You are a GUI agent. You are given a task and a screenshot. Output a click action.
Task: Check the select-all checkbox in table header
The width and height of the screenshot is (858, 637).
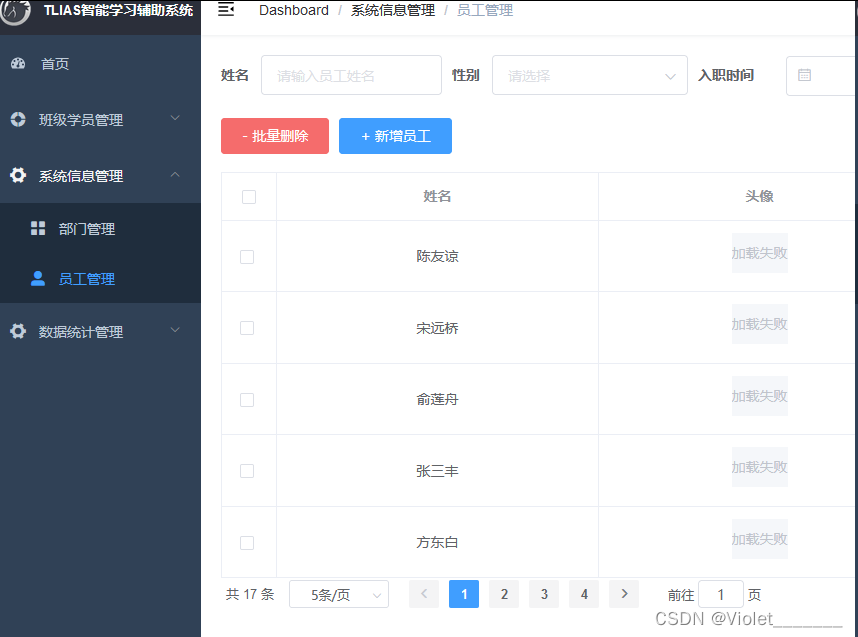[248, 197]
